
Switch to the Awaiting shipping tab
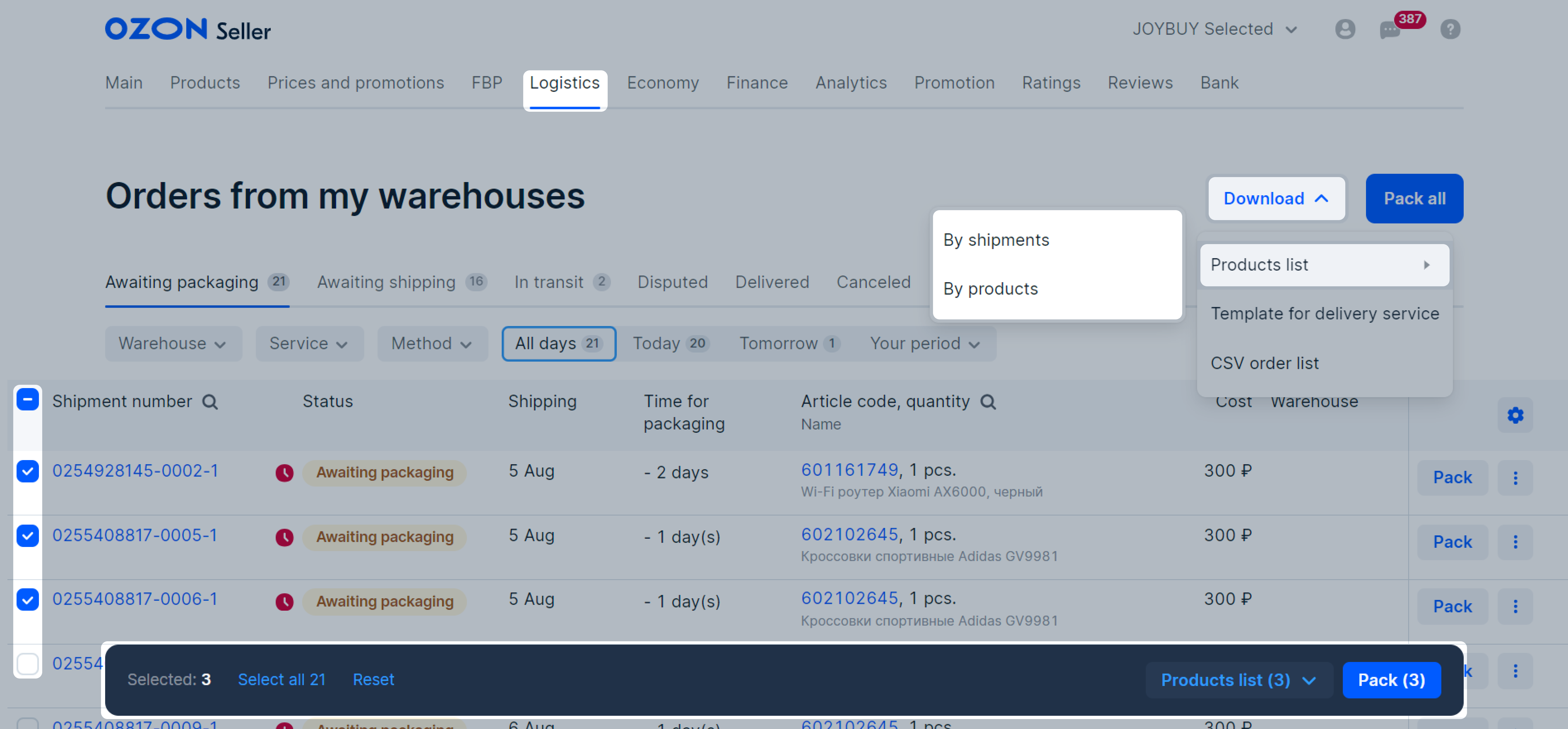point(385,282)
